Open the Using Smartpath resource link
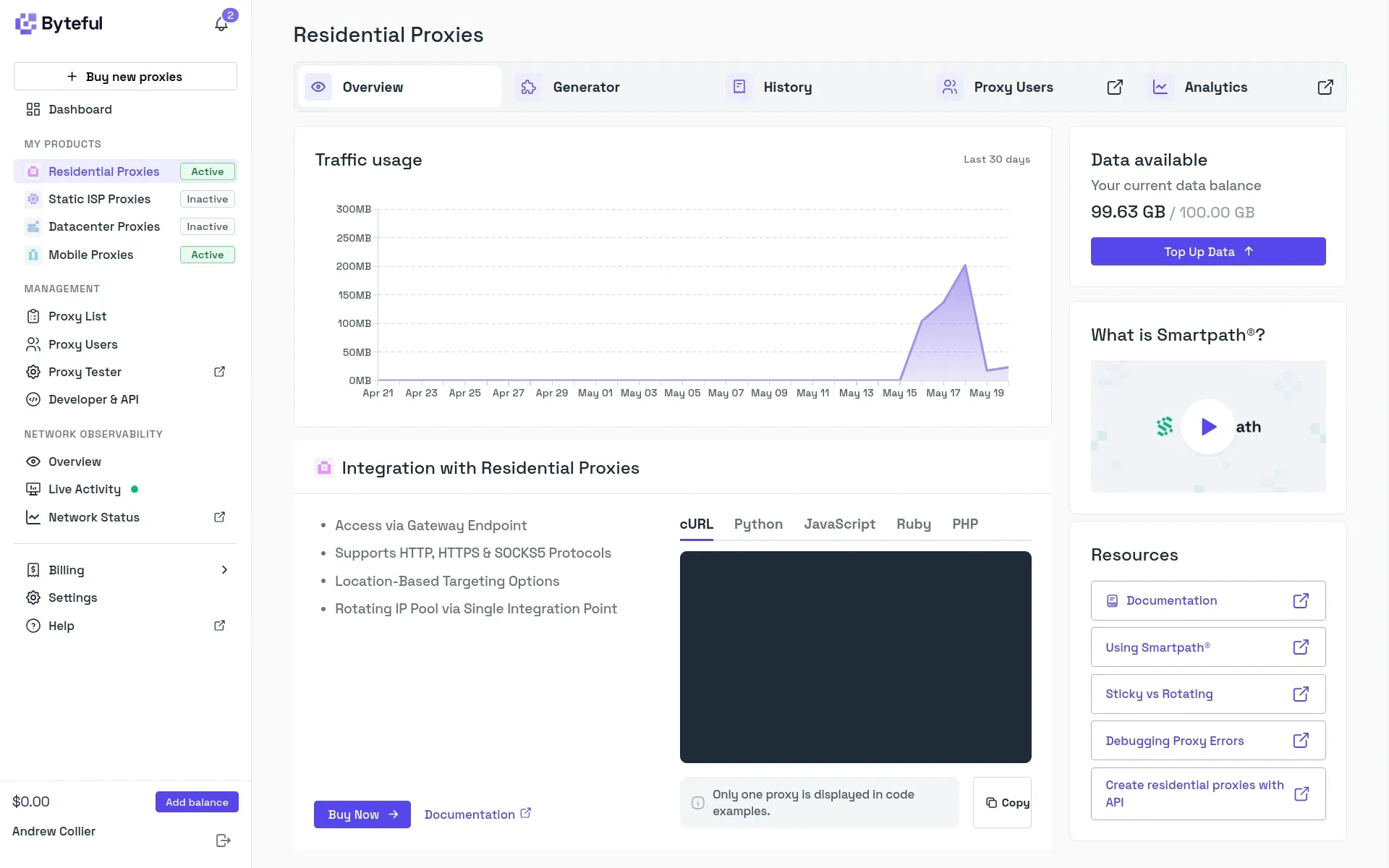 (x=1208, y=647)
